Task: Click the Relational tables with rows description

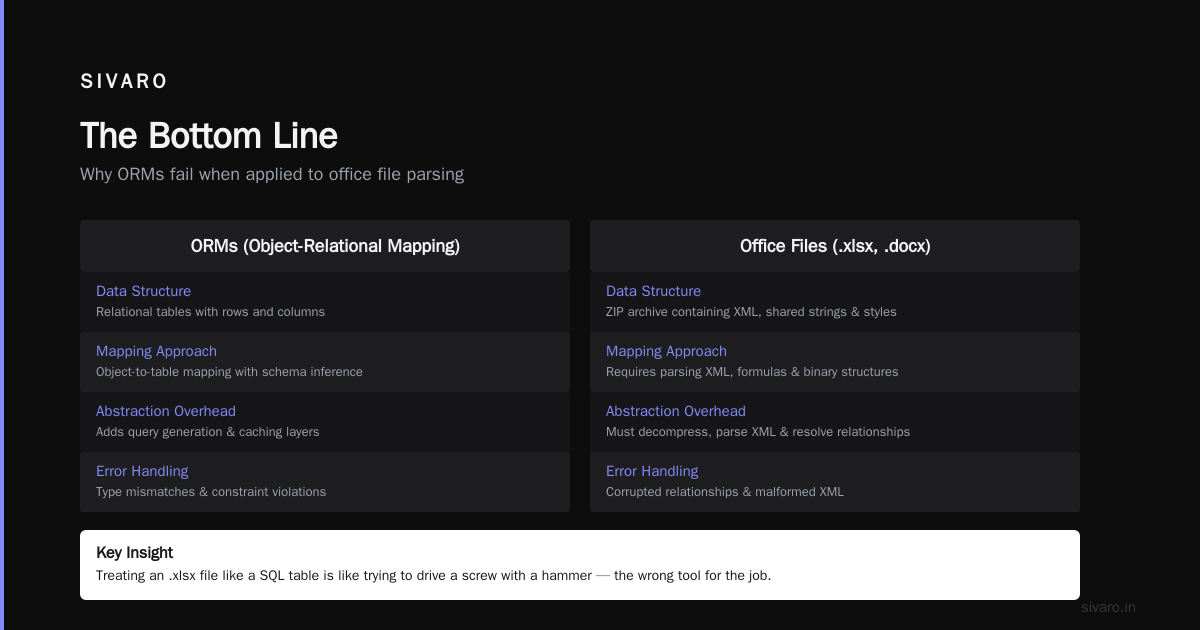Action: [210, 312]
